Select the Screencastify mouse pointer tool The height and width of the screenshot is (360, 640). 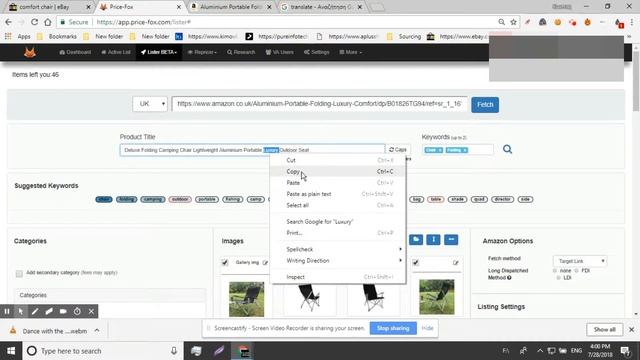tap(21, 311)
